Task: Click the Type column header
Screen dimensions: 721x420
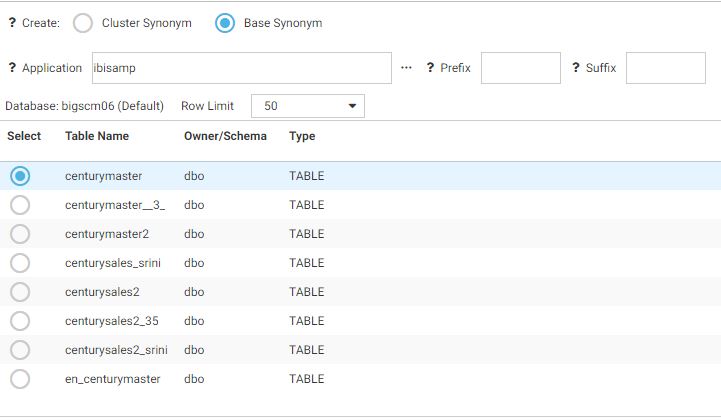Action: (302, 136)
